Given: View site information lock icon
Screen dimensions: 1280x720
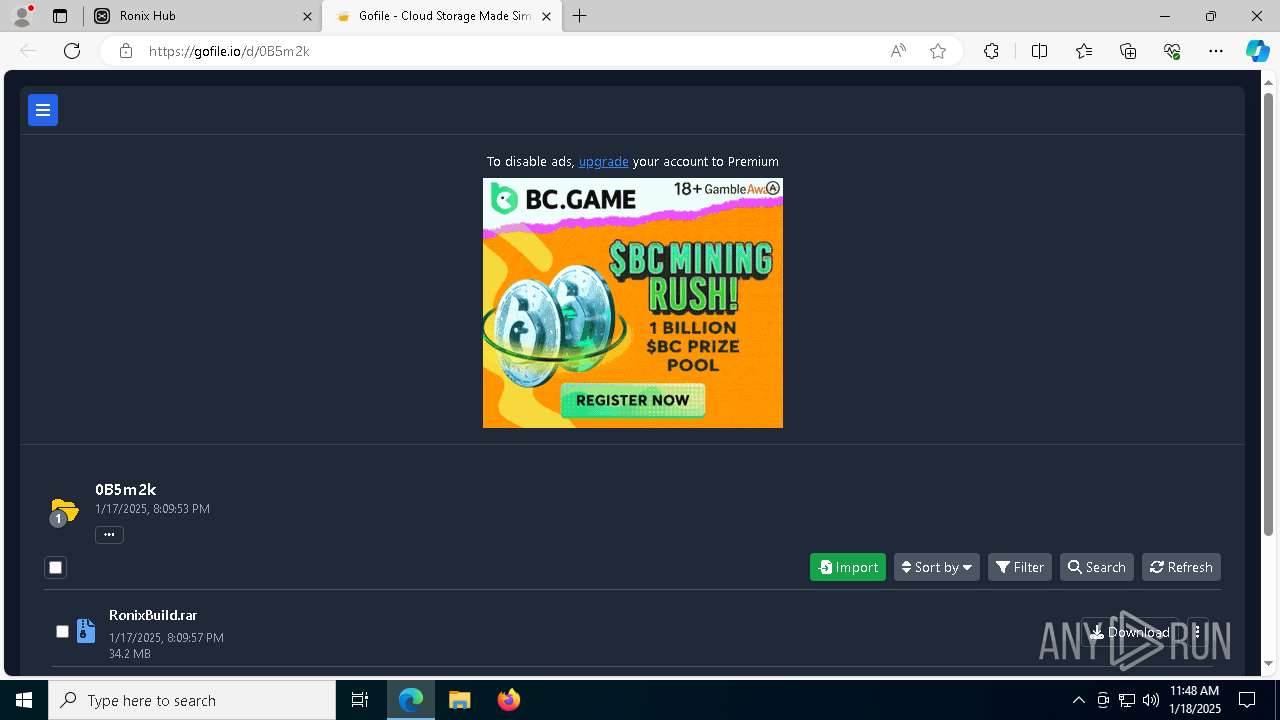Looking at the screenshot, I should click(125, 51).
